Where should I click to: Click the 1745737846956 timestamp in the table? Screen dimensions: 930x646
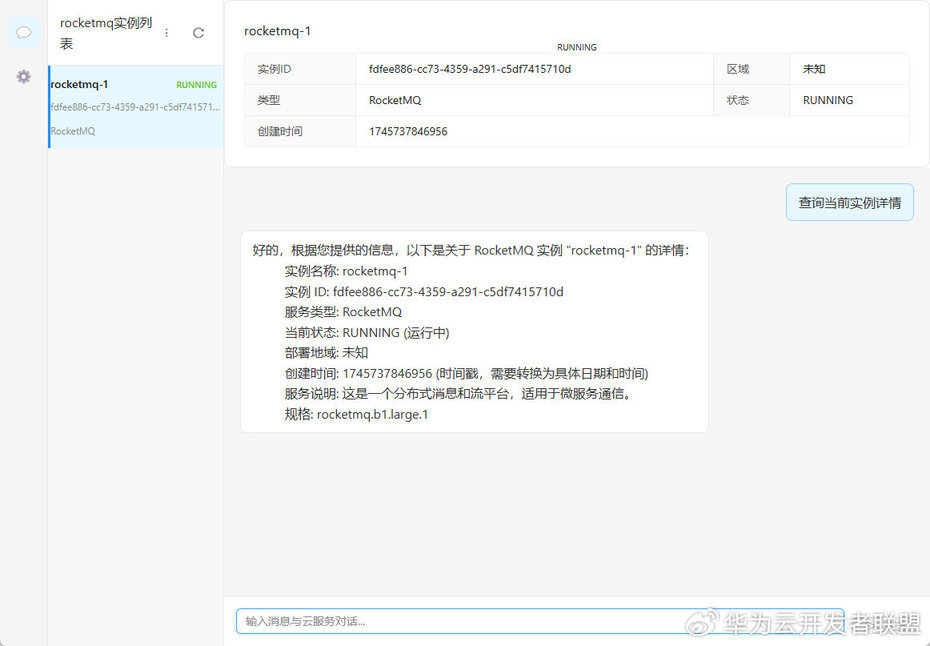pyautogui.click(x=408, y=131)
